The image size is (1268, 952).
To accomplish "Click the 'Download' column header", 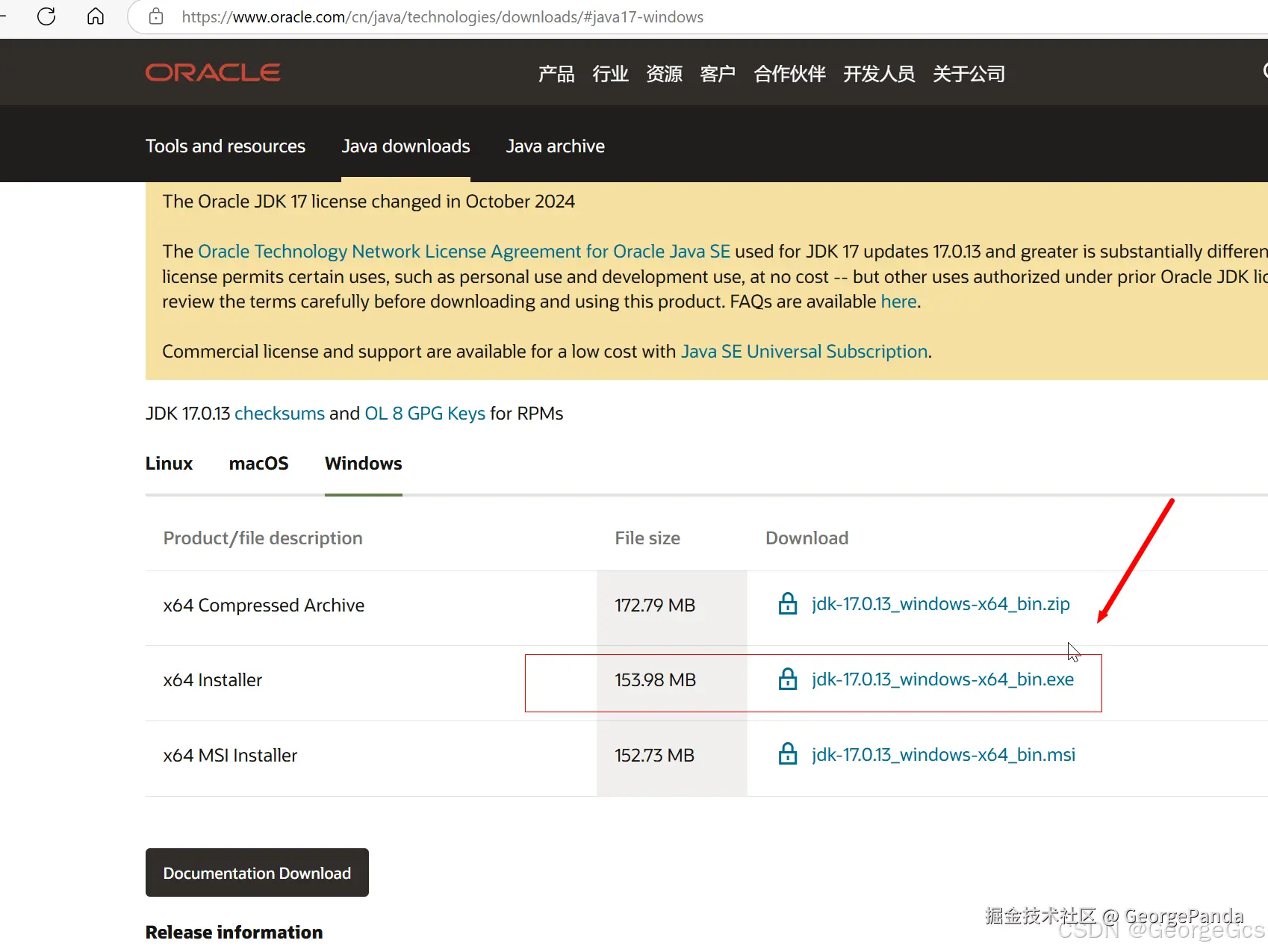I will pyautogui.click(x=807, y=538).
